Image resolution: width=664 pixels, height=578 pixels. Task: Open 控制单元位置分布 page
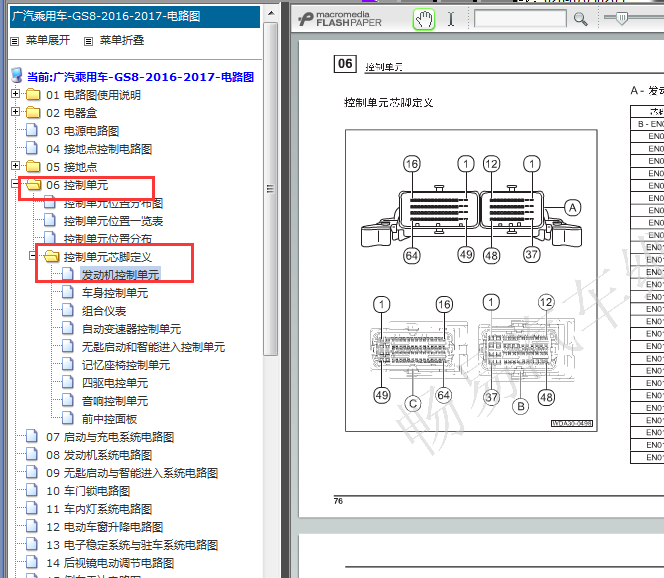coord(108,239)
